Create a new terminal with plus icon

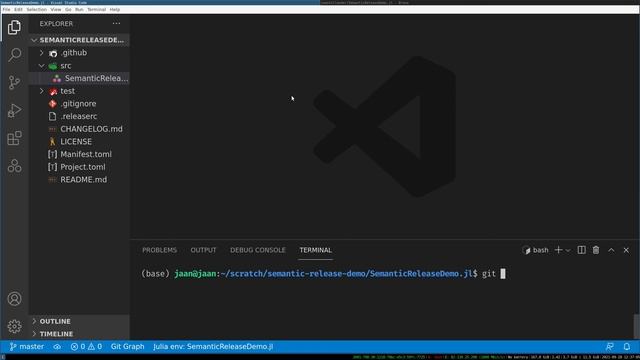pyautogui.click(x=558, y=250)
